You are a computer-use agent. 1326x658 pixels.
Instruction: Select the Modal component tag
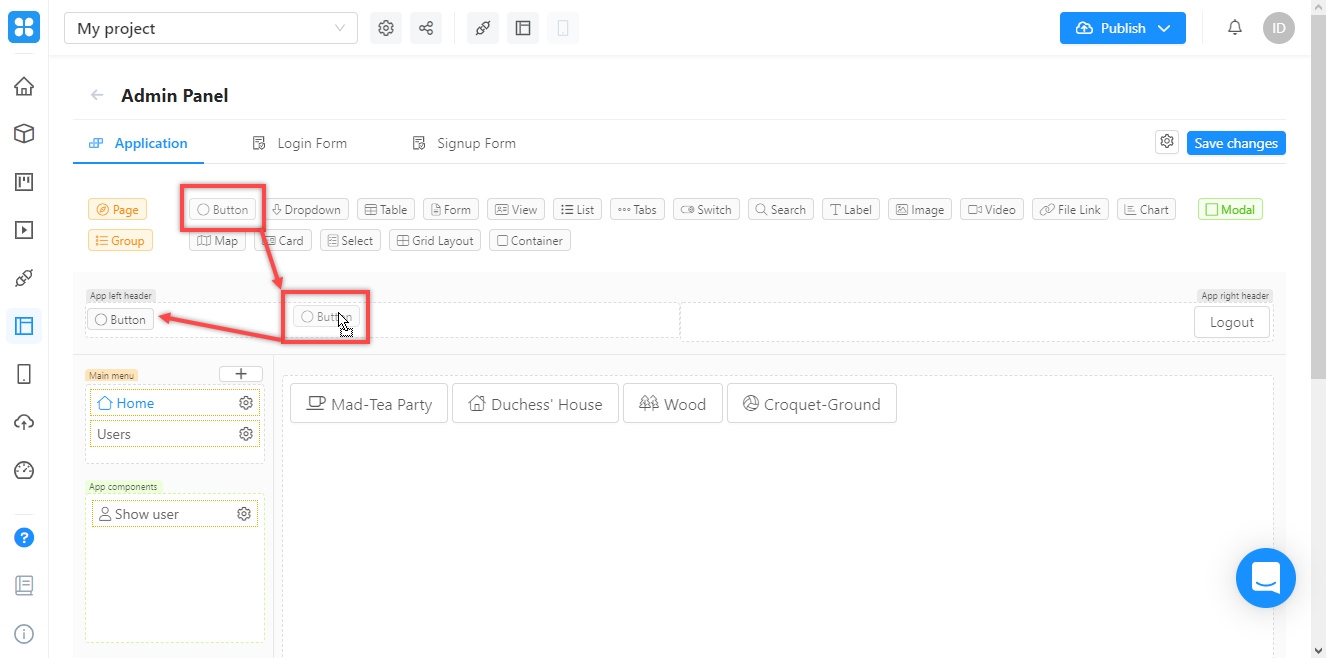1230,210
